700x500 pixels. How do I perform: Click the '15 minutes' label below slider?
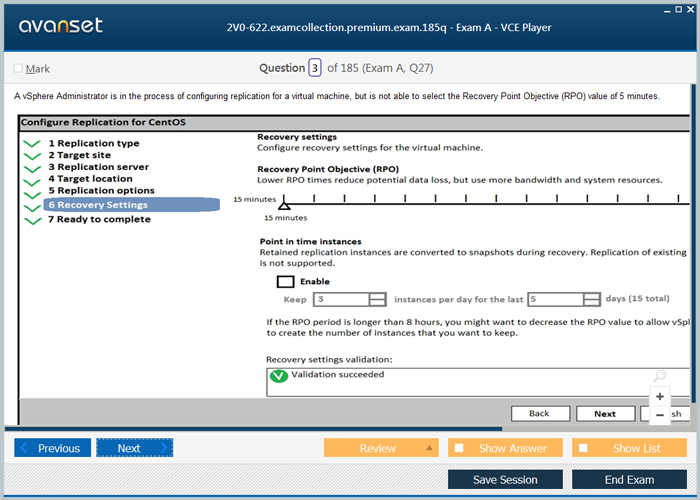click(286, 218)
